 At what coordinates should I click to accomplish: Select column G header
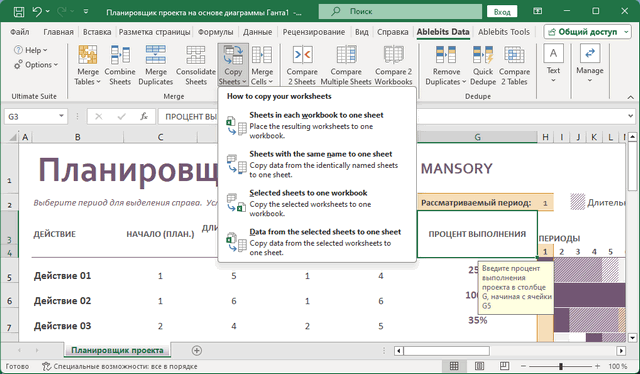pyautogui.click(x=477, y=137)
